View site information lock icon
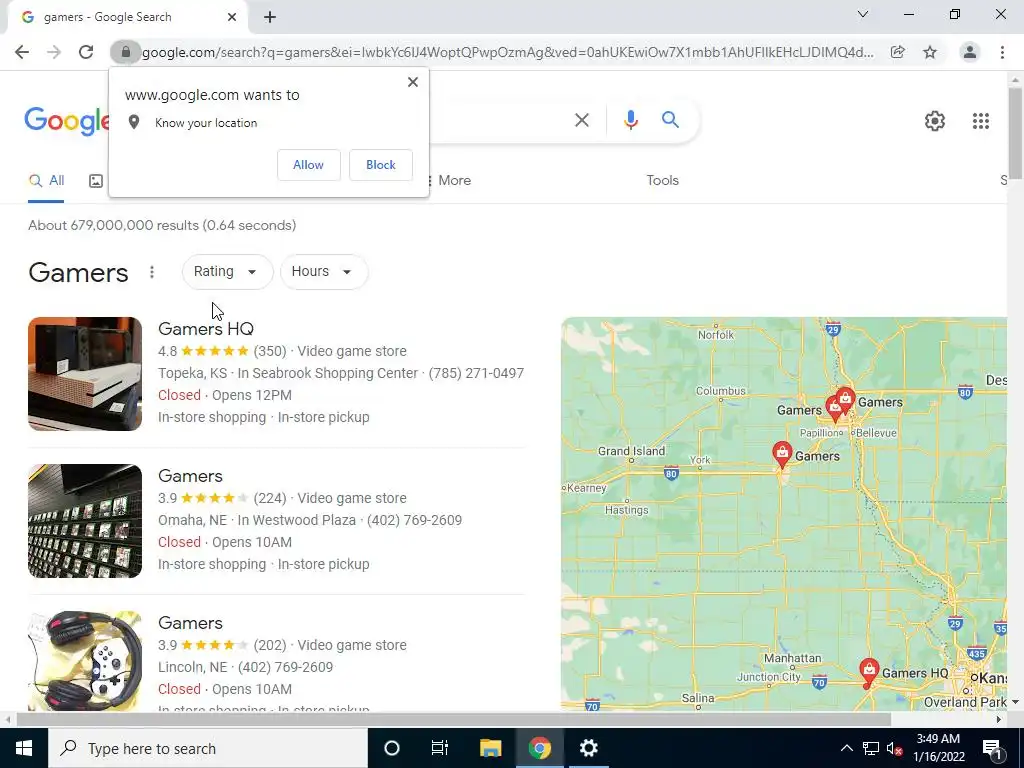This screenshot has width=1024, height=768. tap(126, 52)
